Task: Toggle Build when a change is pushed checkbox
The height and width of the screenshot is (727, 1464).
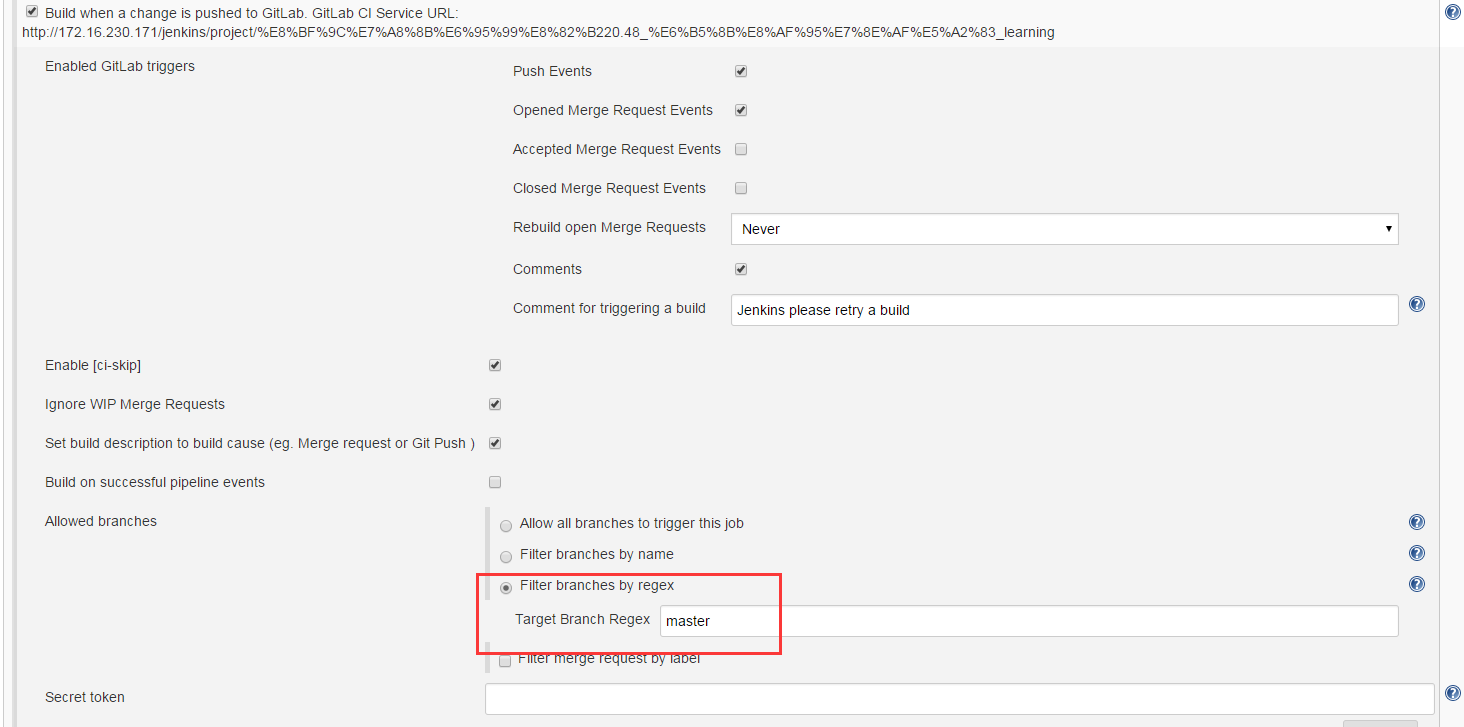Action: [x=32, y=12]
